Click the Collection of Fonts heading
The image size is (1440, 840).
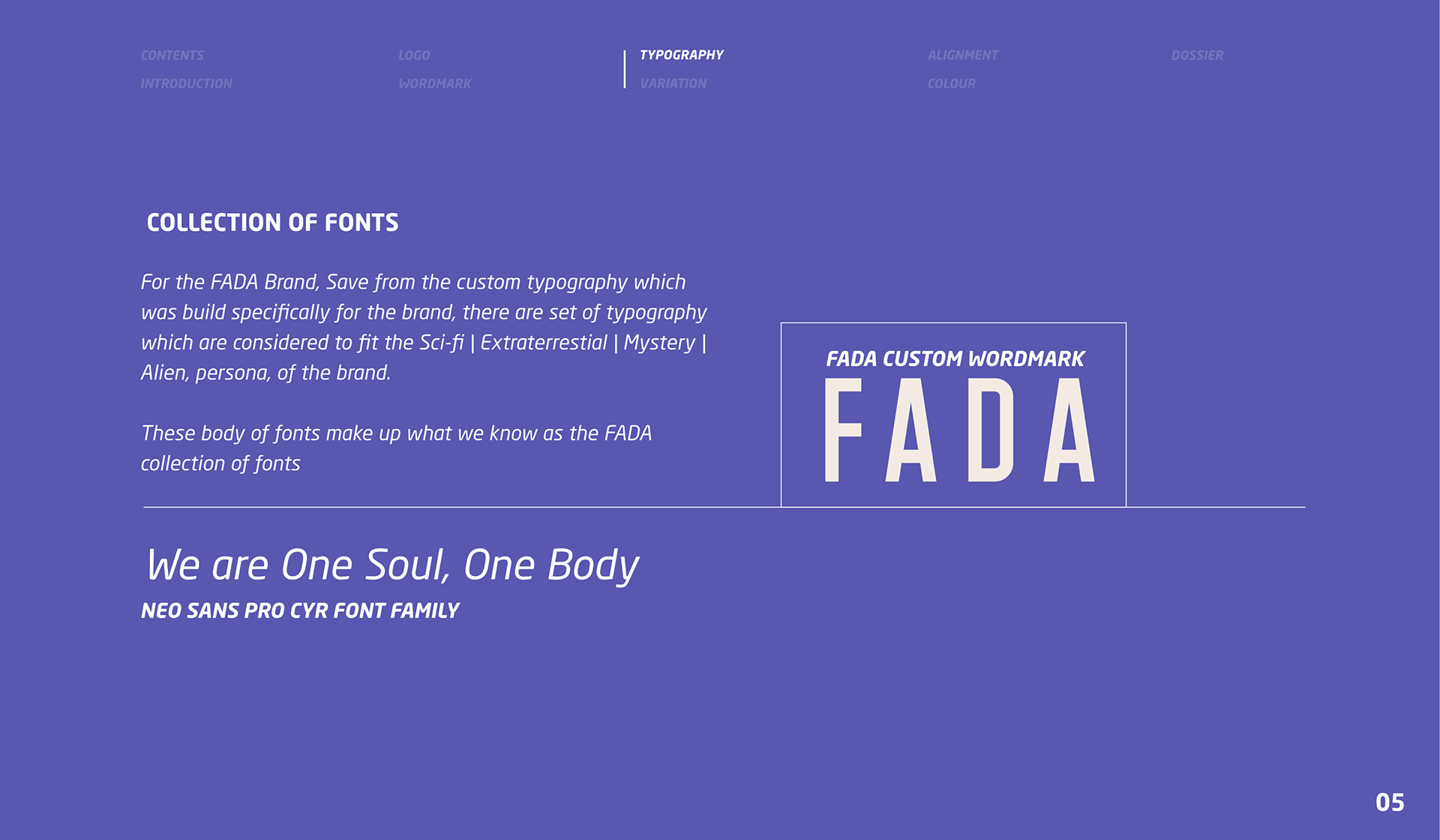pyautogui.click(x=272, y=223)
